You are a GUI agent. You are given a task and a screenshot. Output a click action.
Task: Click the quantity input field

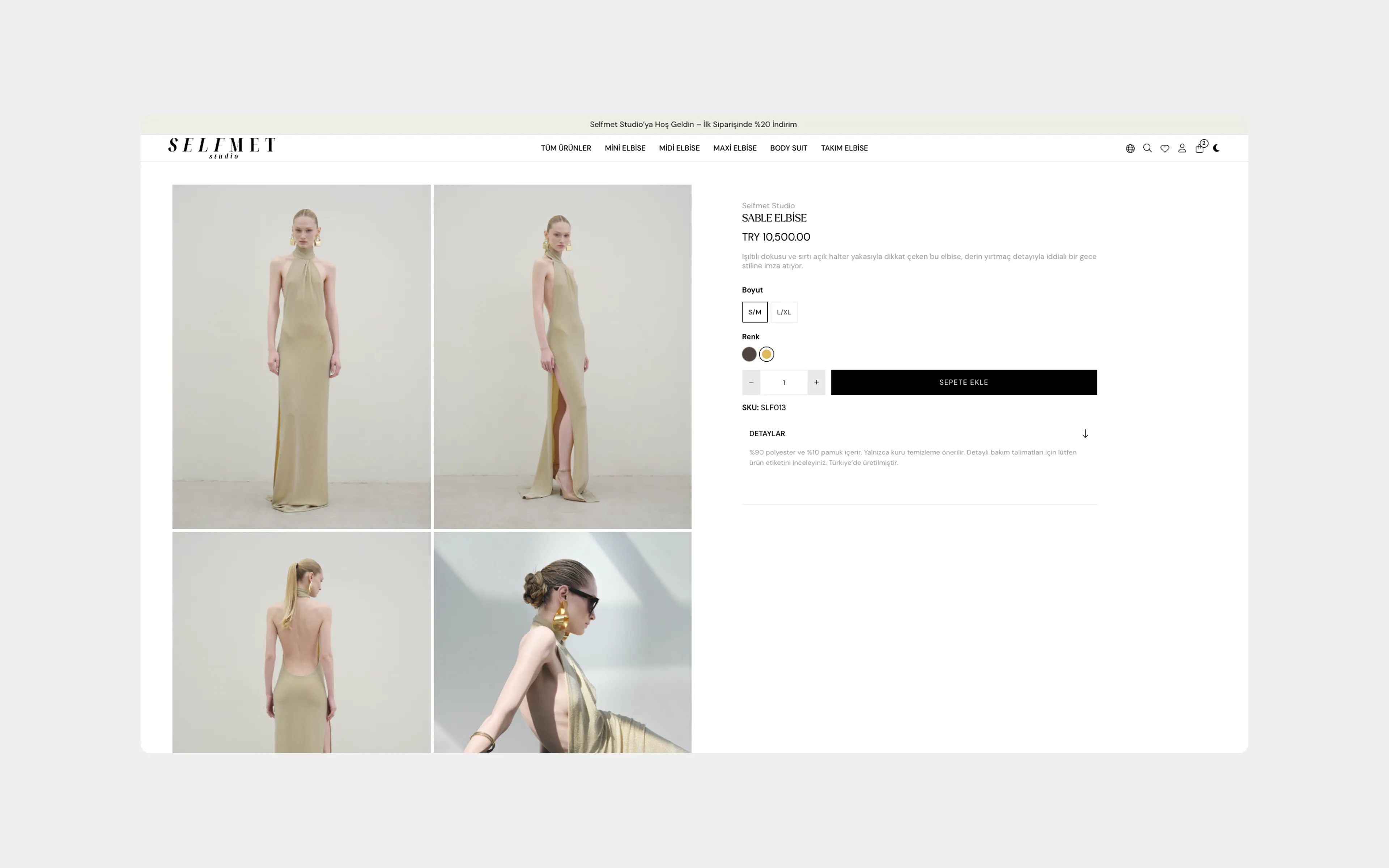point(783,382)
